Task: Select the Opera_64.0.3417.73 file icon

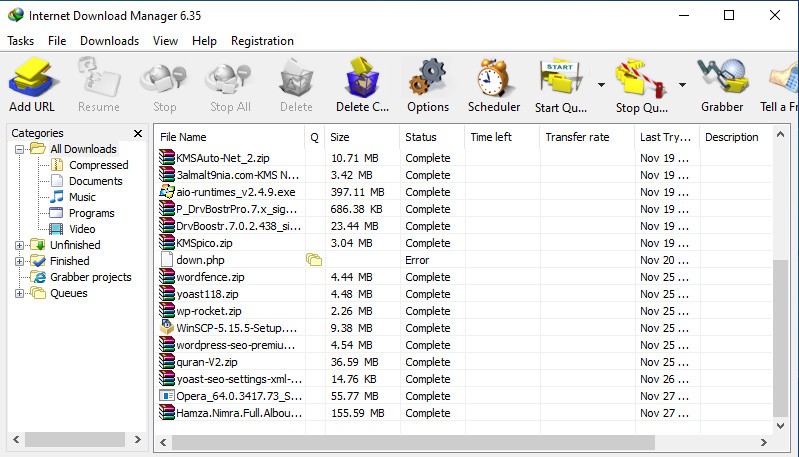Action: click(167, 396)
